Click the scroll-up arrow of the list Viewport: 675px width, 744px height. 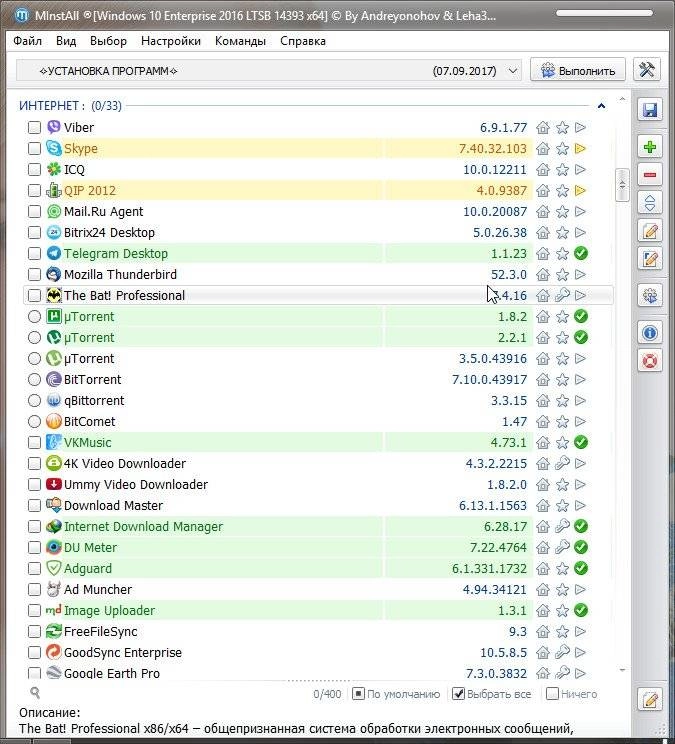point(622,100)
